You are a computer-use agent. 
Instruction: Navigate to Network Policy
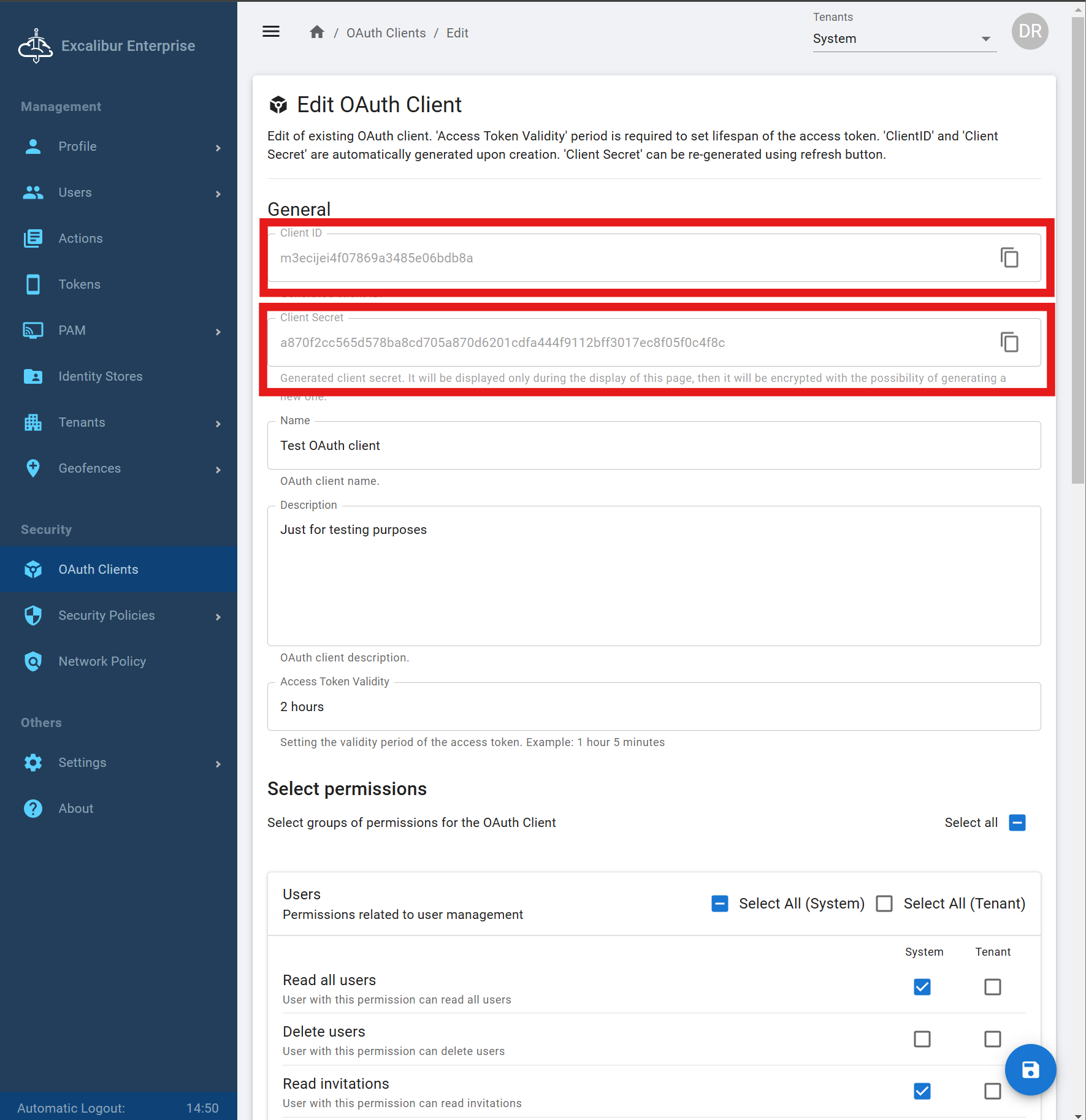[x=102, y=661]
